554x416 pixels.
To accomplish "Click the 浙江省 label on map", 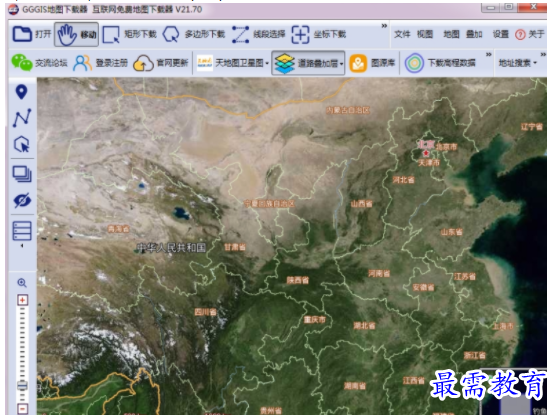I will 474,355.
